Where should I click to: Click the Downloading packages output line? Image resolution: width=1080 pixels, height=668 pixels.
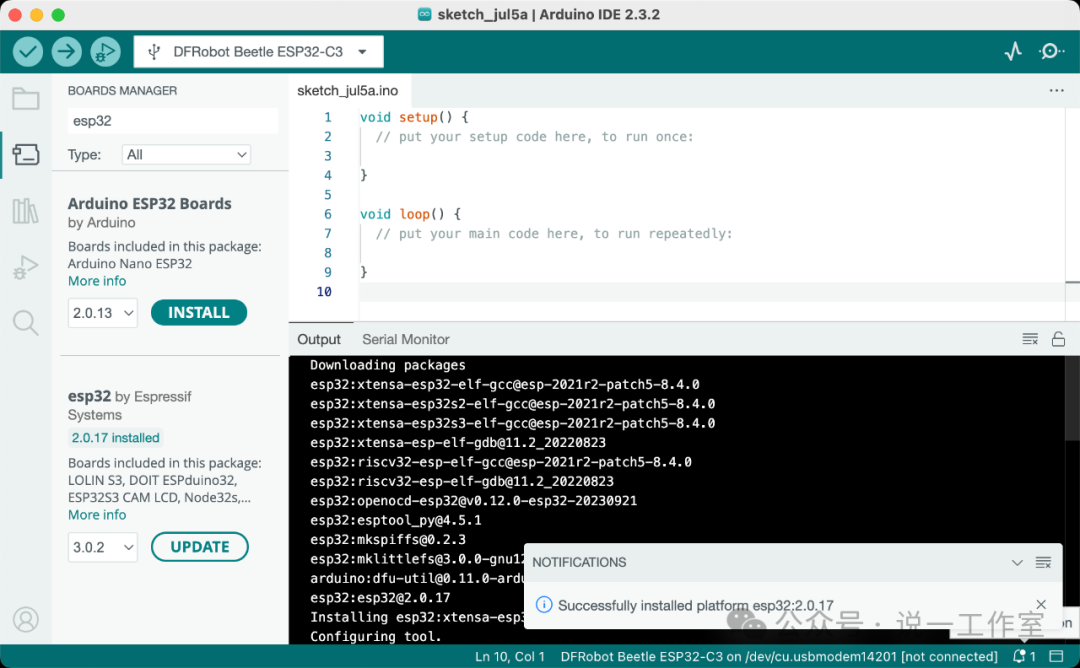tap(388, 365)
